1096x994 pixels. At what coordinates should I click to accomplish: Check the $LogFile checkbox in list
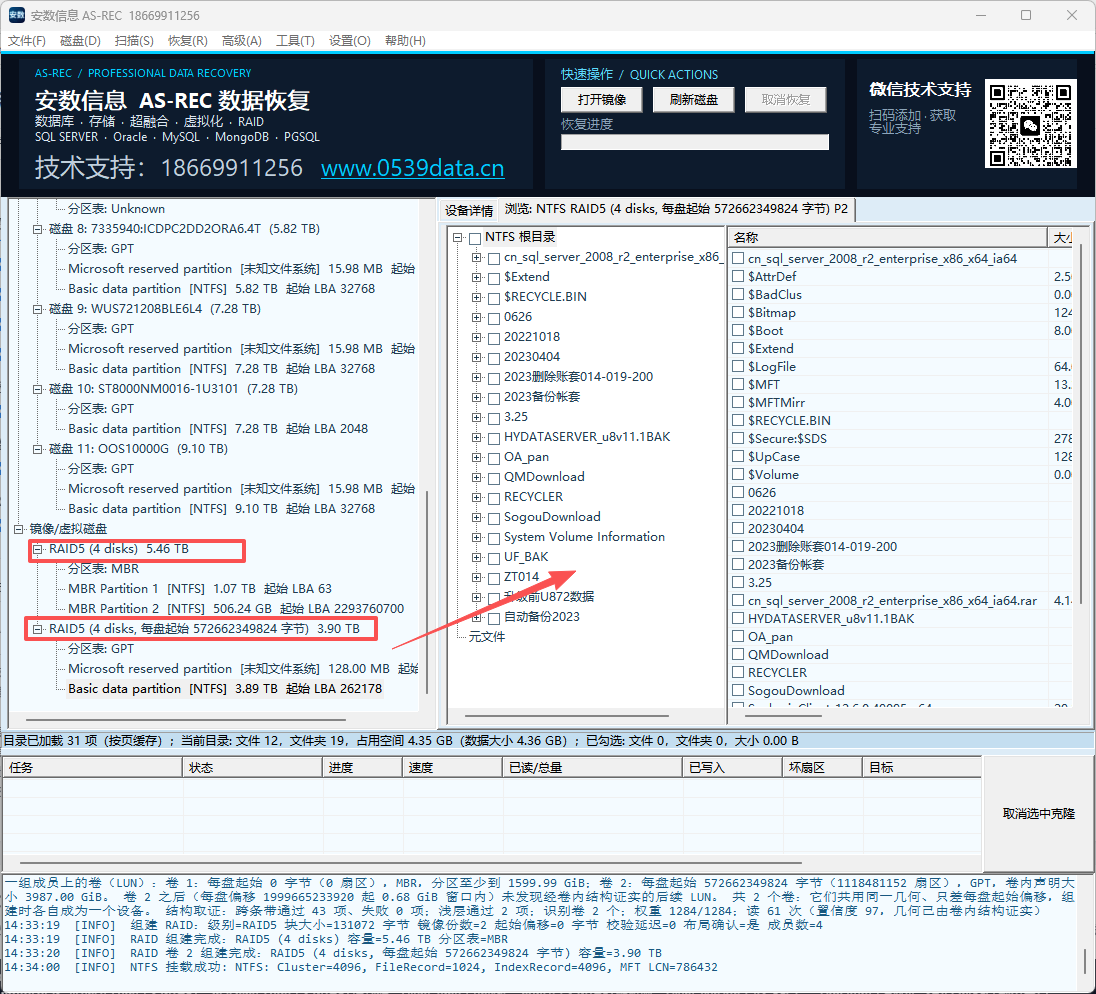pyautogui.click(x=737, y=366)
